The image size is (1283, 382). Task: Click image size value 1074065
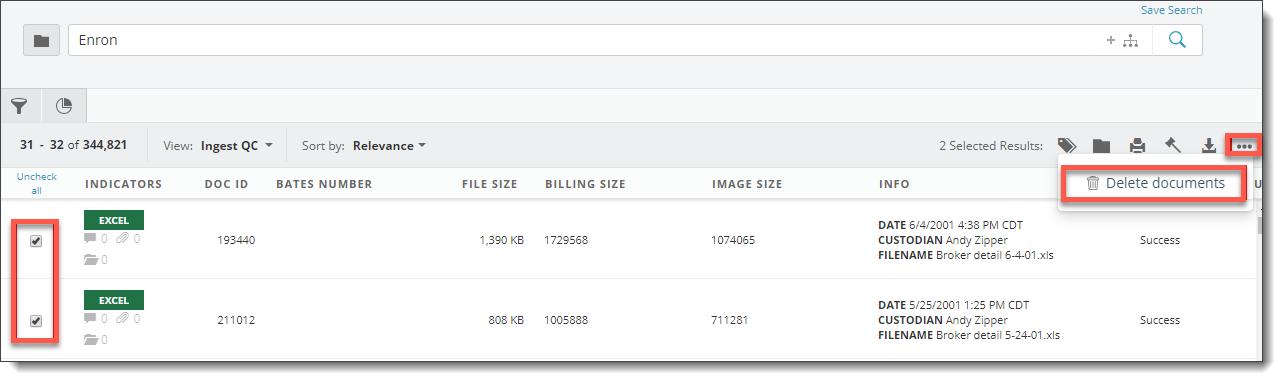[x=733, y=241]
